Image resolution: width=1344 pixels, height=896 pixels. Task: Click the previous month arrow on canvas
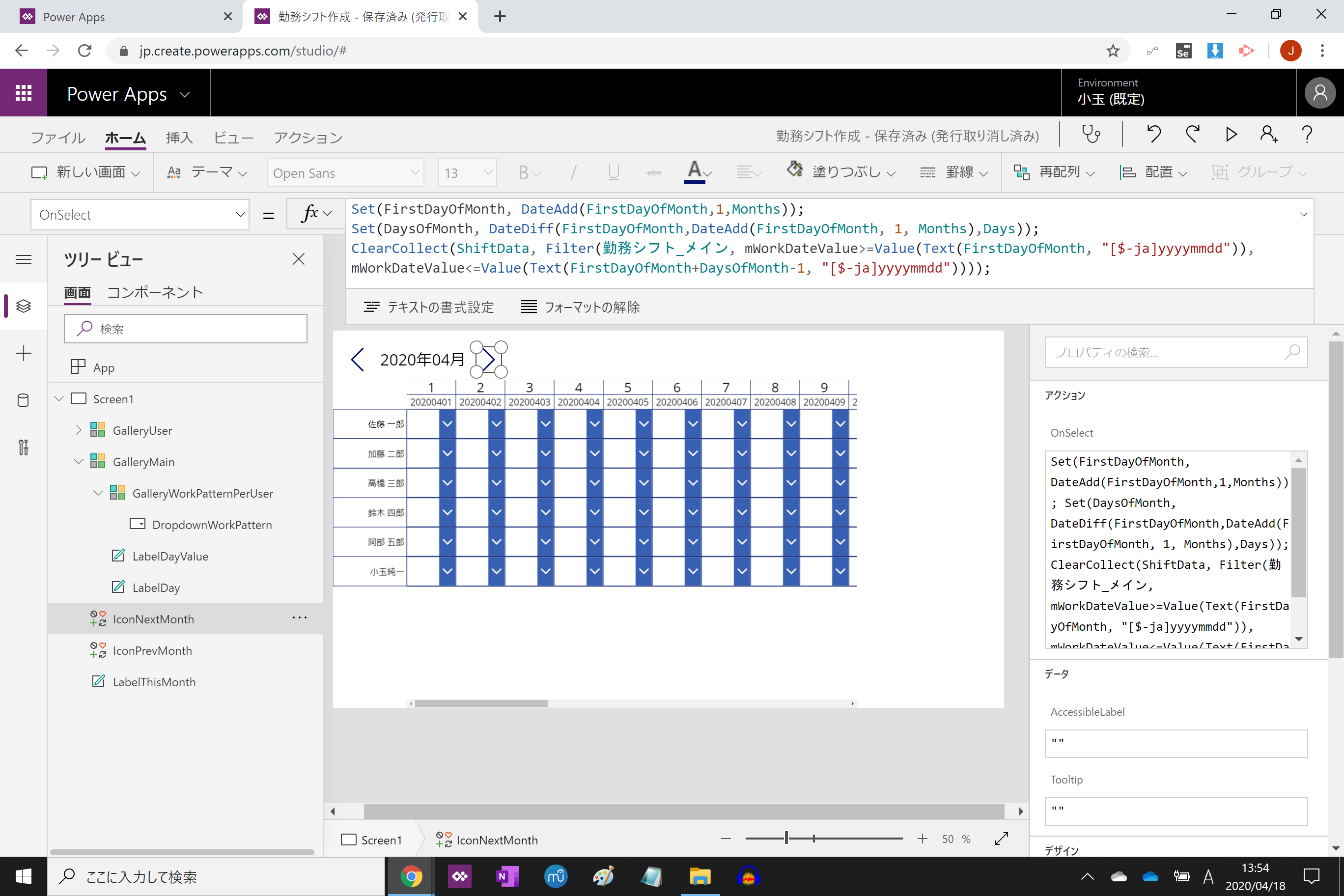tap(358, 360)
